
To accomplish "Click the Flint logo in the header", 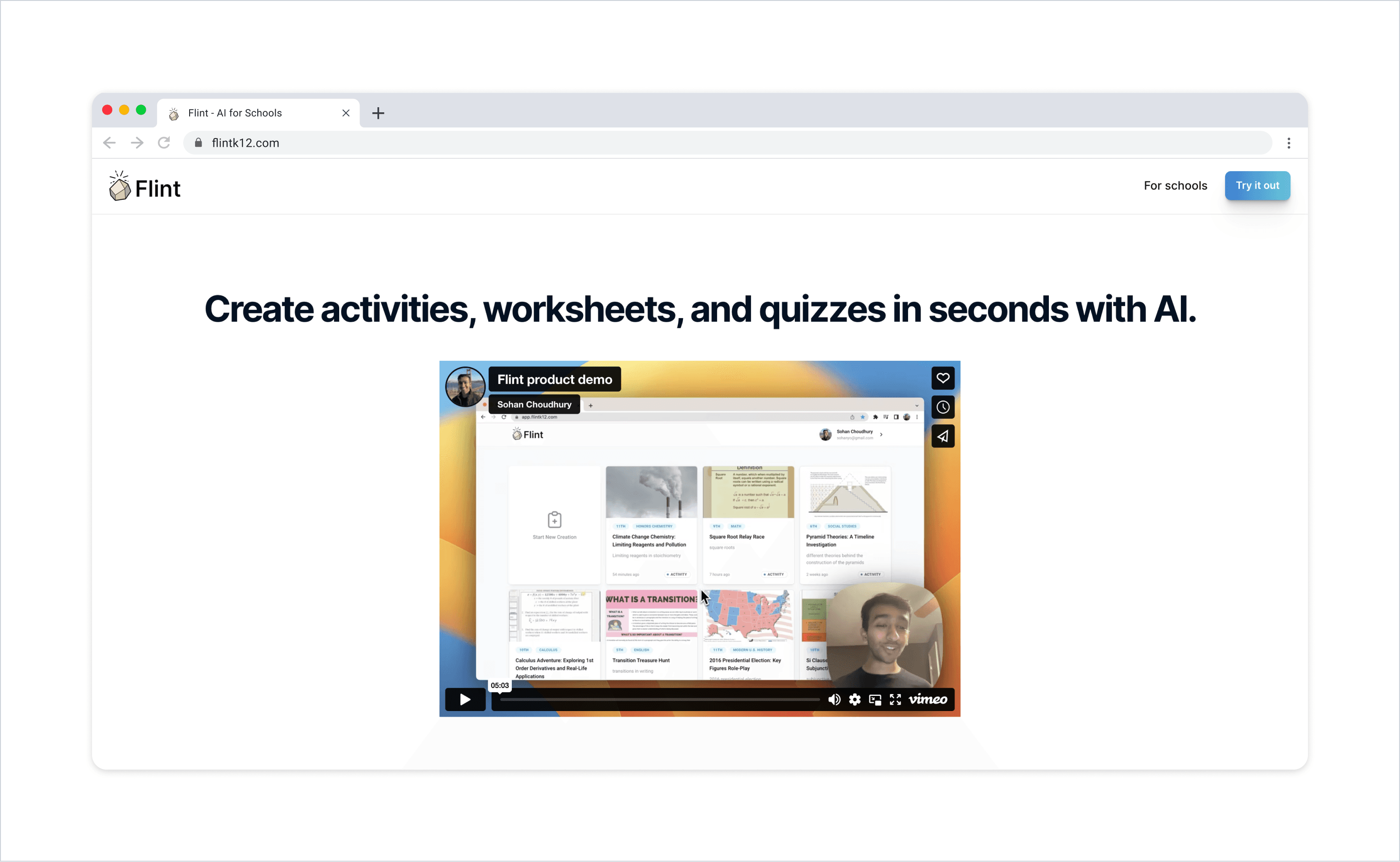I will (x=144, y=186).
